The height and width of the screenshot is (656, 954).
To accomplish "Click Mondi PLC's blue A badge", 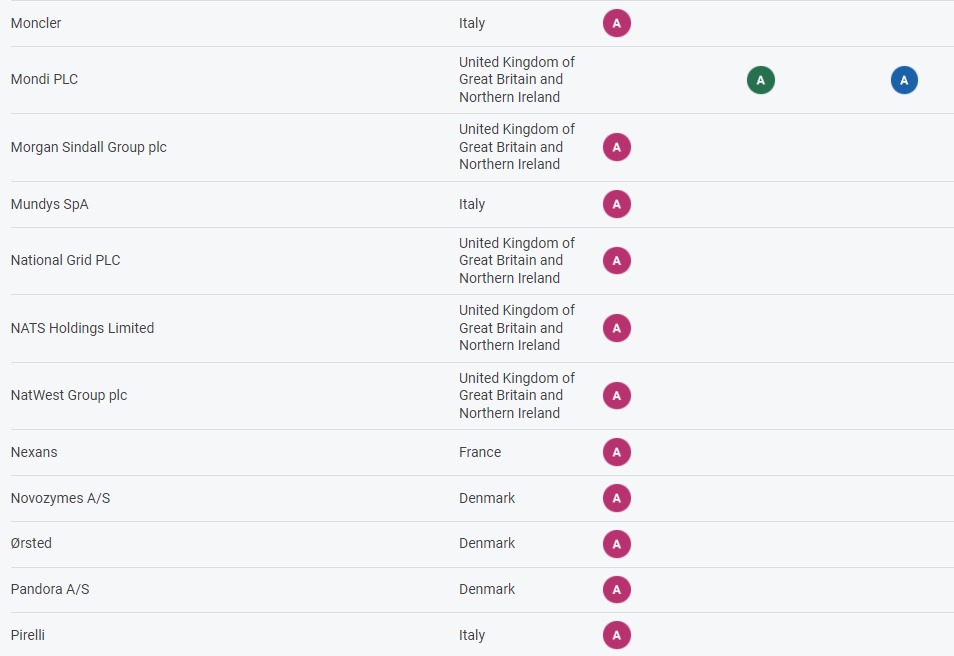I will click(904, 80).
